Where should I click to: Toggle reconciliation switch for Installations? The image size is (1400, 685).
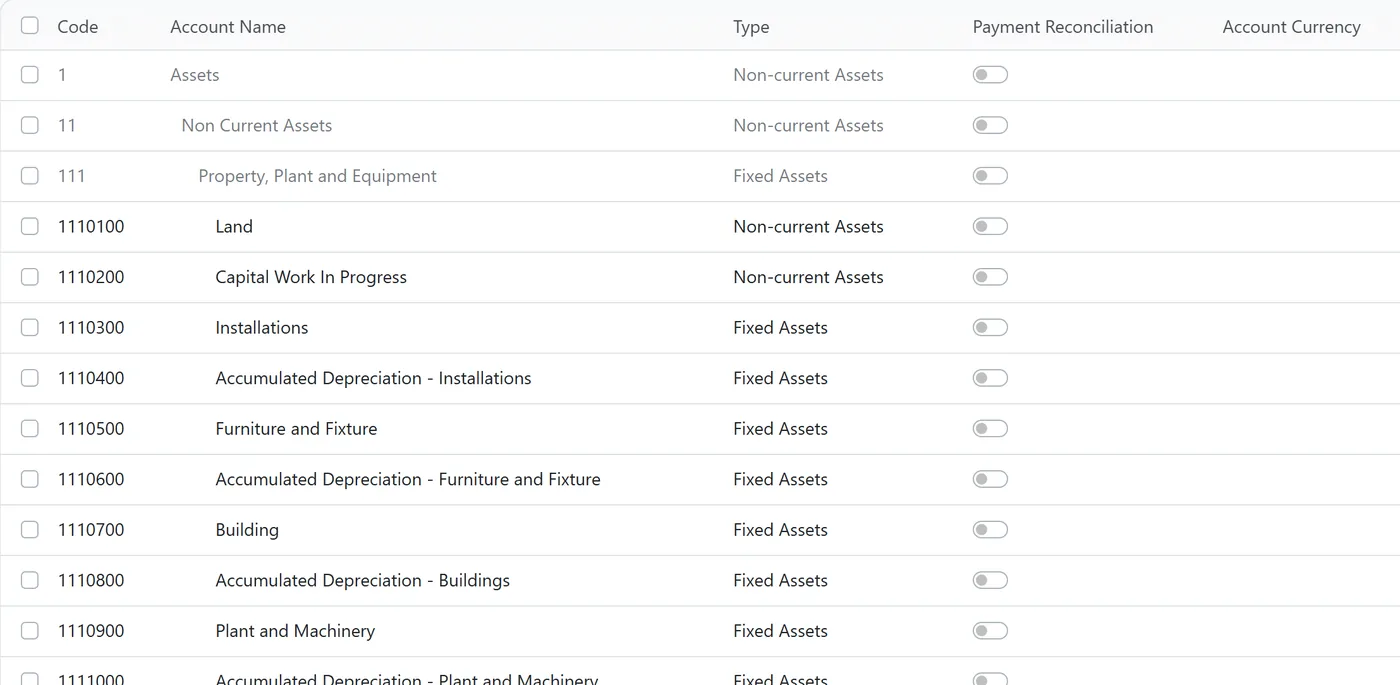[x=990, y=327]
